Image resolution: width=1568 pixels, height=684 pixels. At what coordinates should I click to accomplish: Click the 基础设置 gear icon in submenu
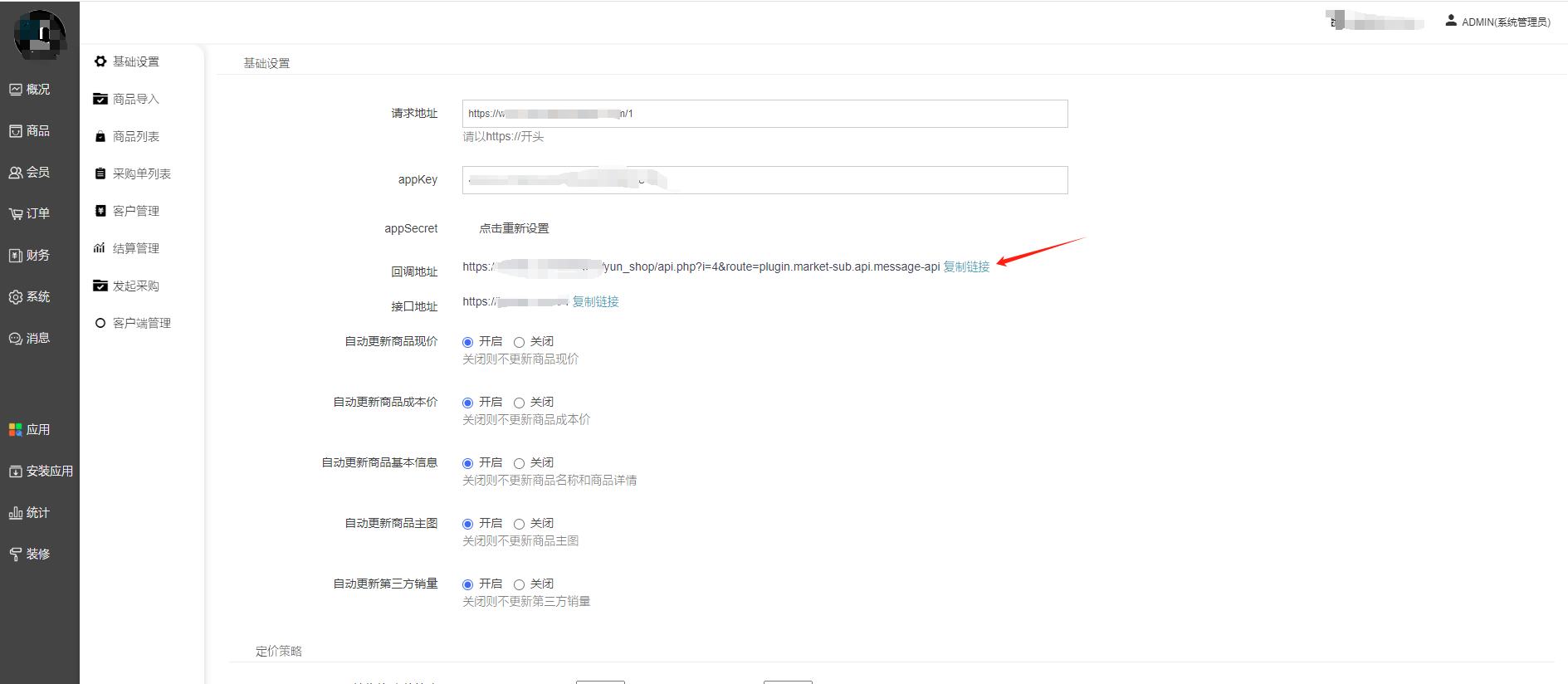100,61
